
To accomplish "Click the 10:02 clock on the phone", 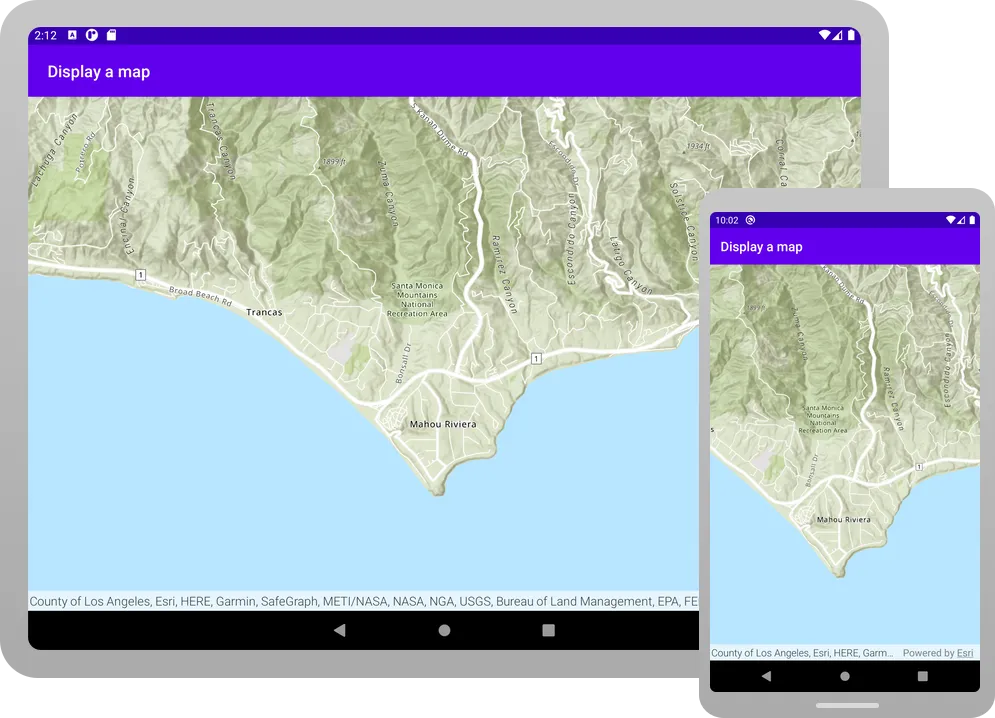I will tap(727, 220).
